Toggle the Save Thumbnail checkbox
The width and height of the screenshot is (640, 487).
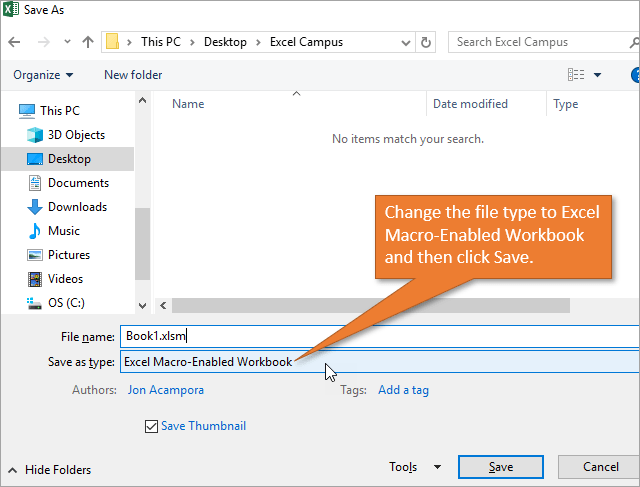(x=151, y=427)
